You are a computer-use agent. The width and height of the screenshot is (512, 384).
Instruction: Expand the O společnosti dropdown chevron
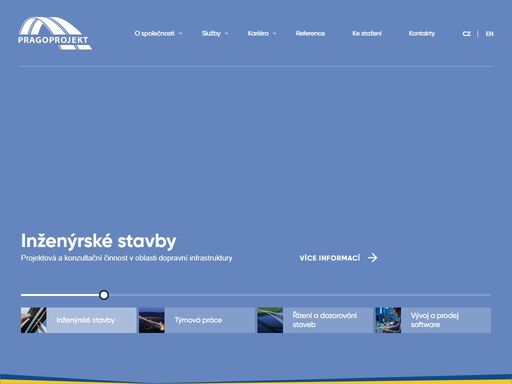pos(180,34)
